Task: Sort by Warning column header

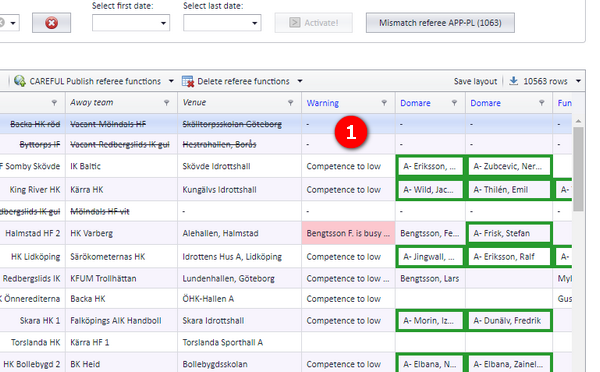Action: point(323,103)
